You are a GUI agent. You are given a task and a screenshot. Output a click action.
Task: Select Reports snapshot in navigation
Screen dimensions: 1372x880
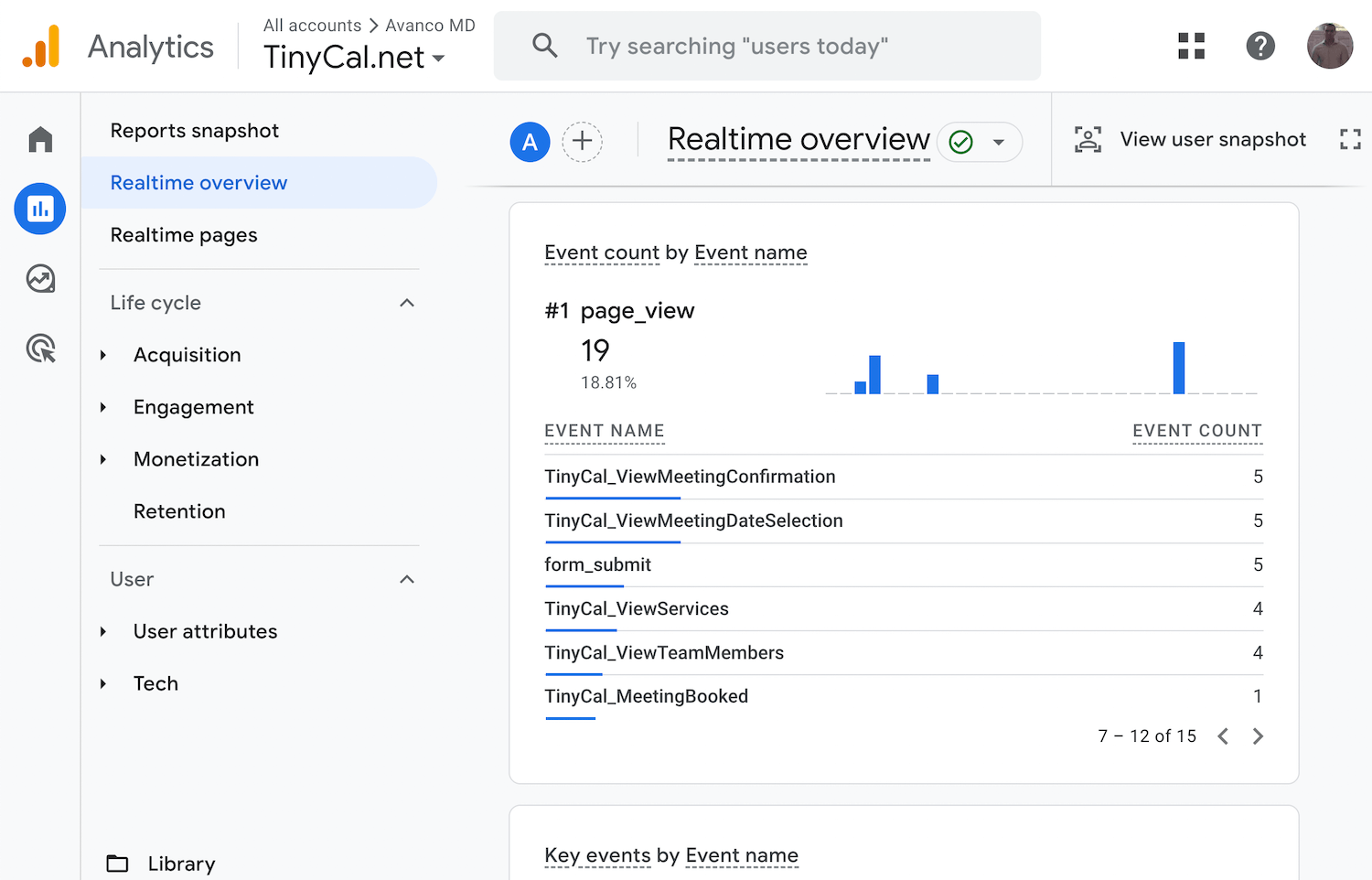click(194, 131)
